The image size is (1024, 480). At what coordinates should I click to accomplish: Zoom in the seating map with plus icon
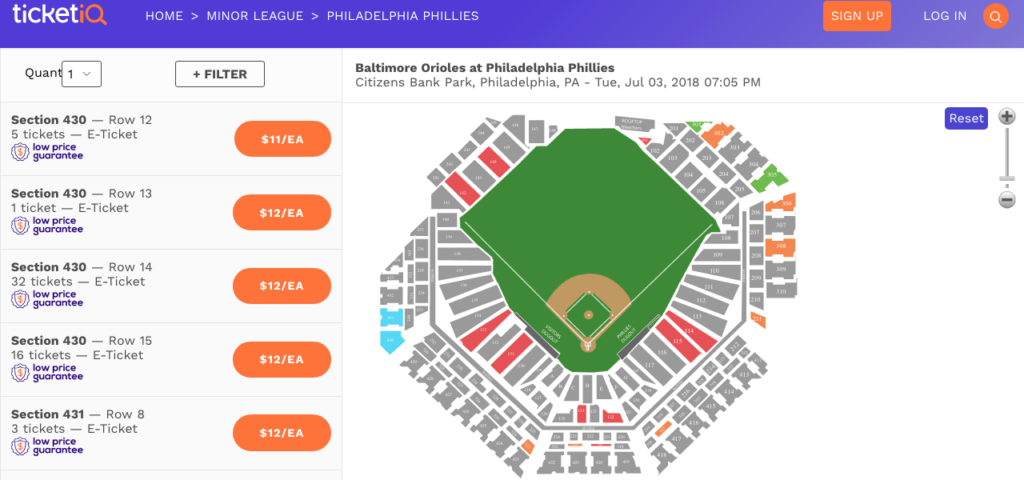coord(1007,117)
